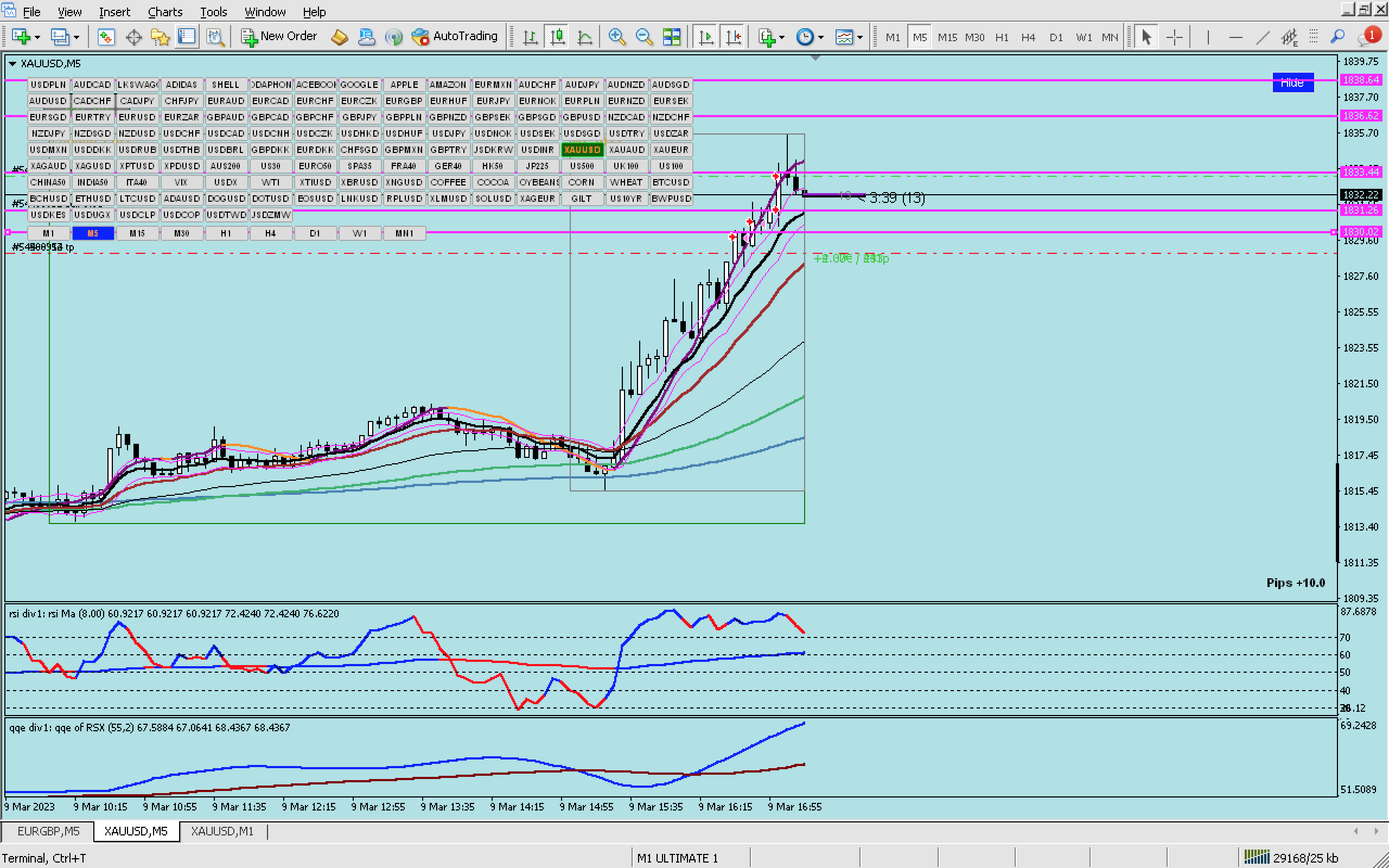Expand the periodicity clock dropdown arrow

(x=821, y=37)
